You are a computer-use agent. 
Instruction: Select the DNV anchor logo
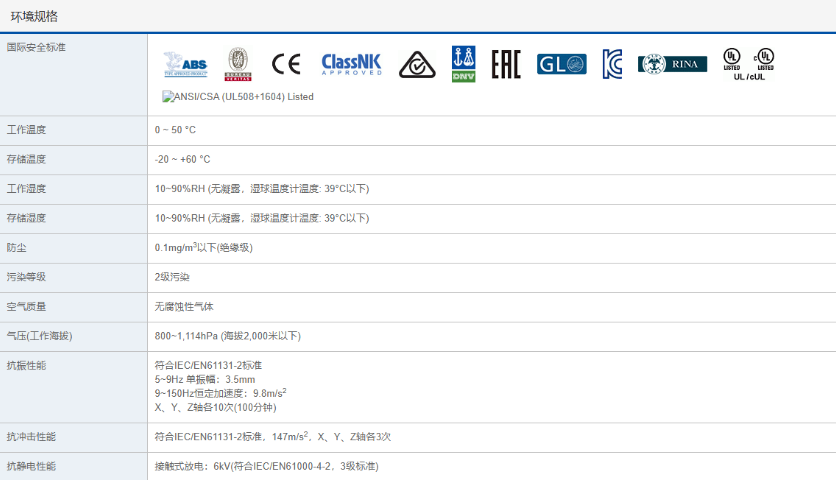click(463, 64)
